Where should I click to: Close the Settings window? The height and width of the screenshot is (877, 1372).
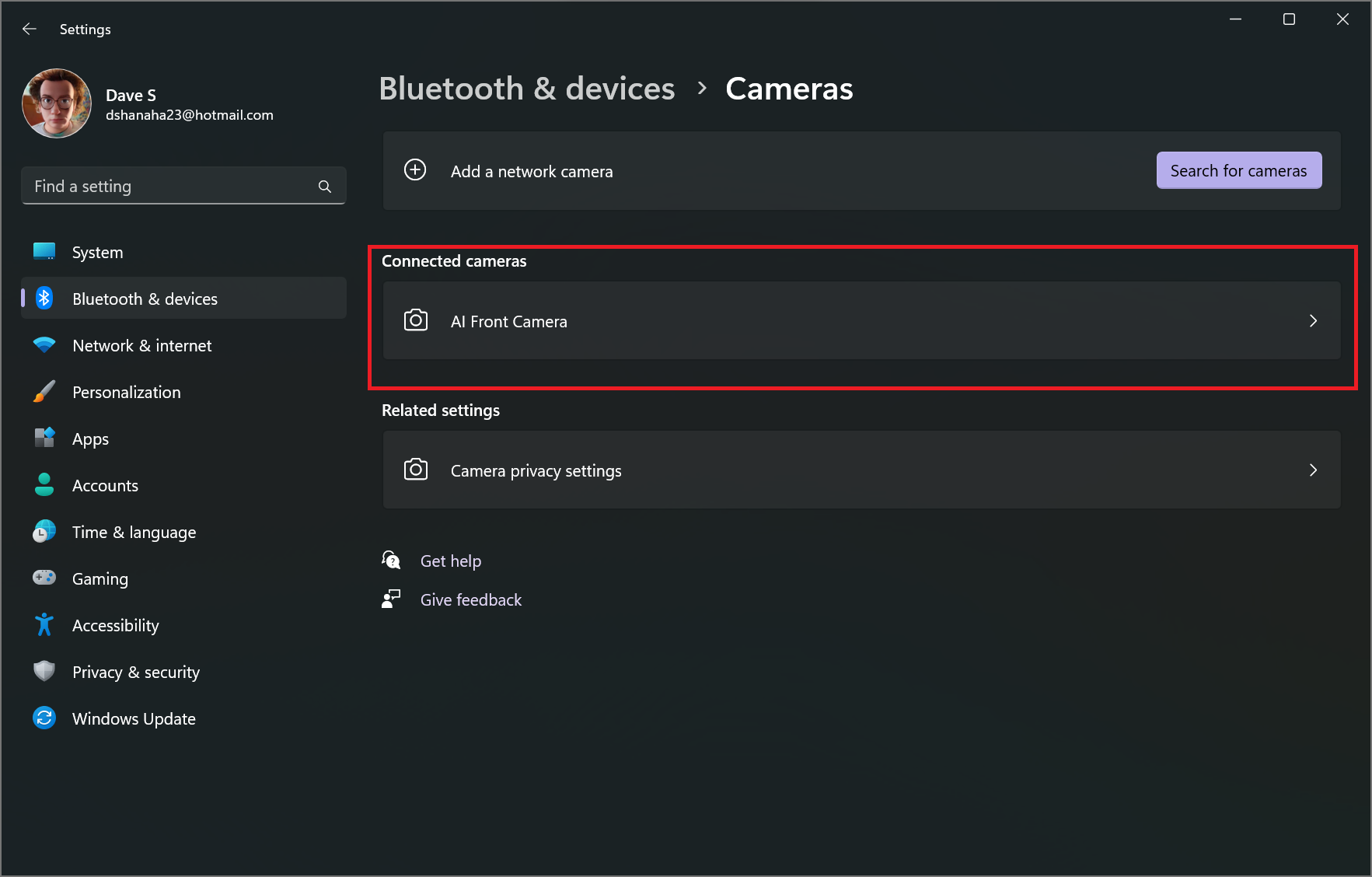(1342, 19)
